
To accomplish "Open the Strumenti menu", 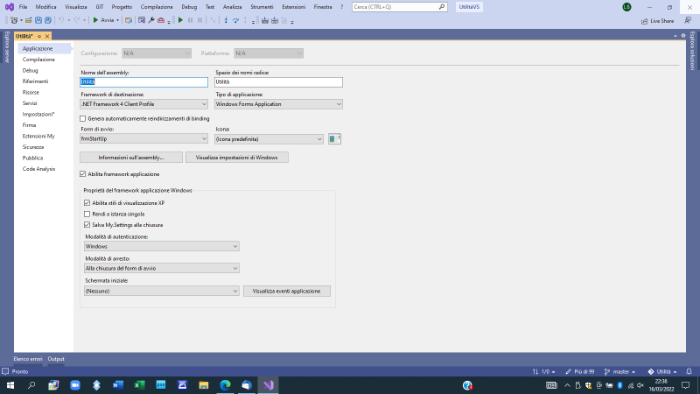I will click(262, 7).
